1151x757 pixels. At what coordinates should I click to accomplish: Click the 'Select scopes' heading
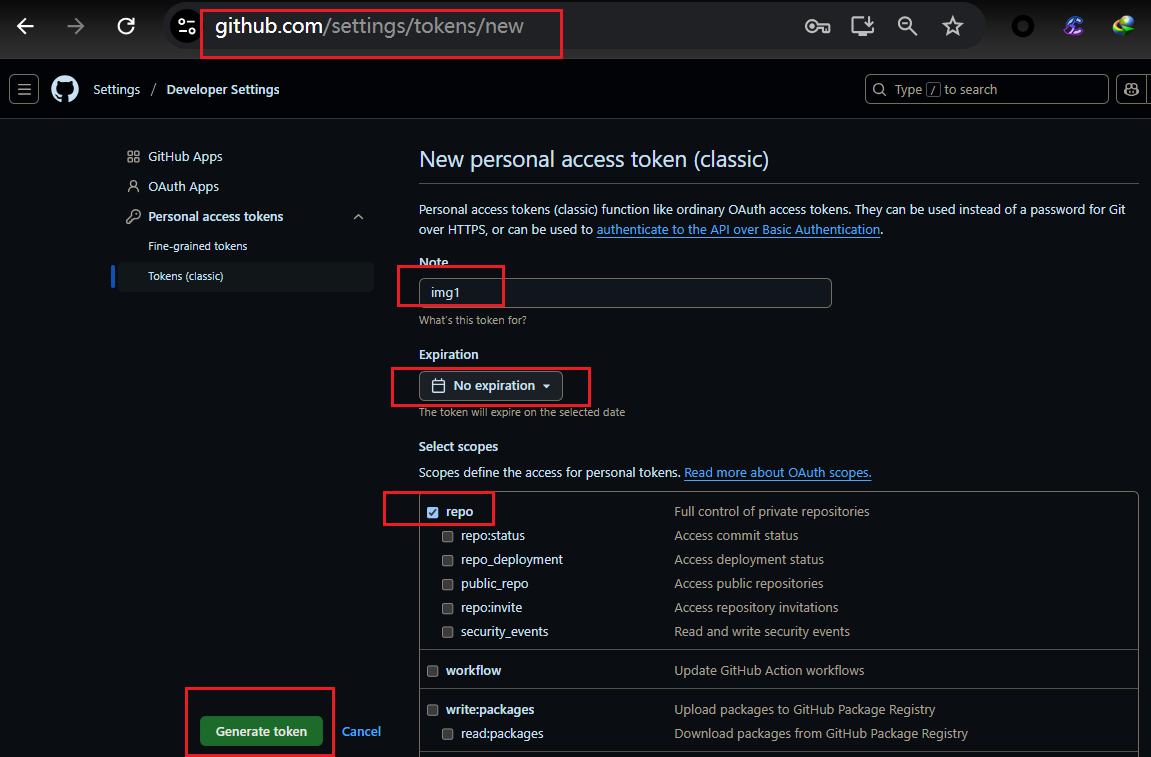[458, 446]
